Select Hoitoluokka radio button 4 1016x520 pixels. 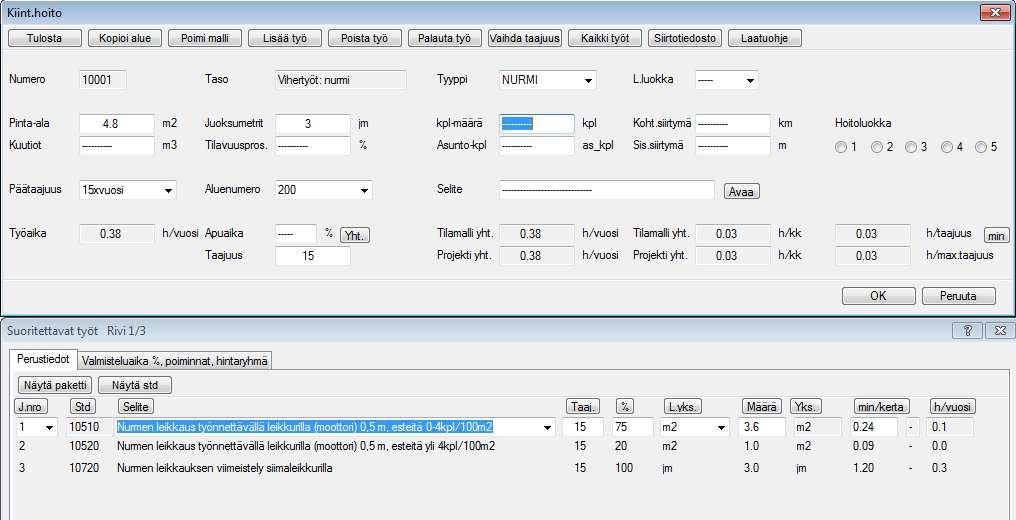pos(947,148)
